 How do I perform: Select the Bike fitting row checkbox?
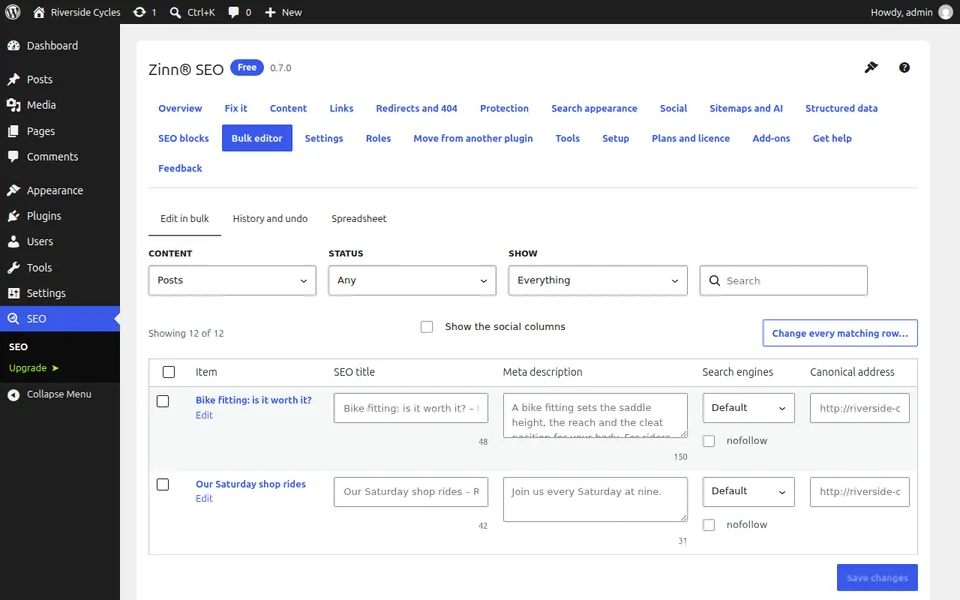[x=163, y=401]
